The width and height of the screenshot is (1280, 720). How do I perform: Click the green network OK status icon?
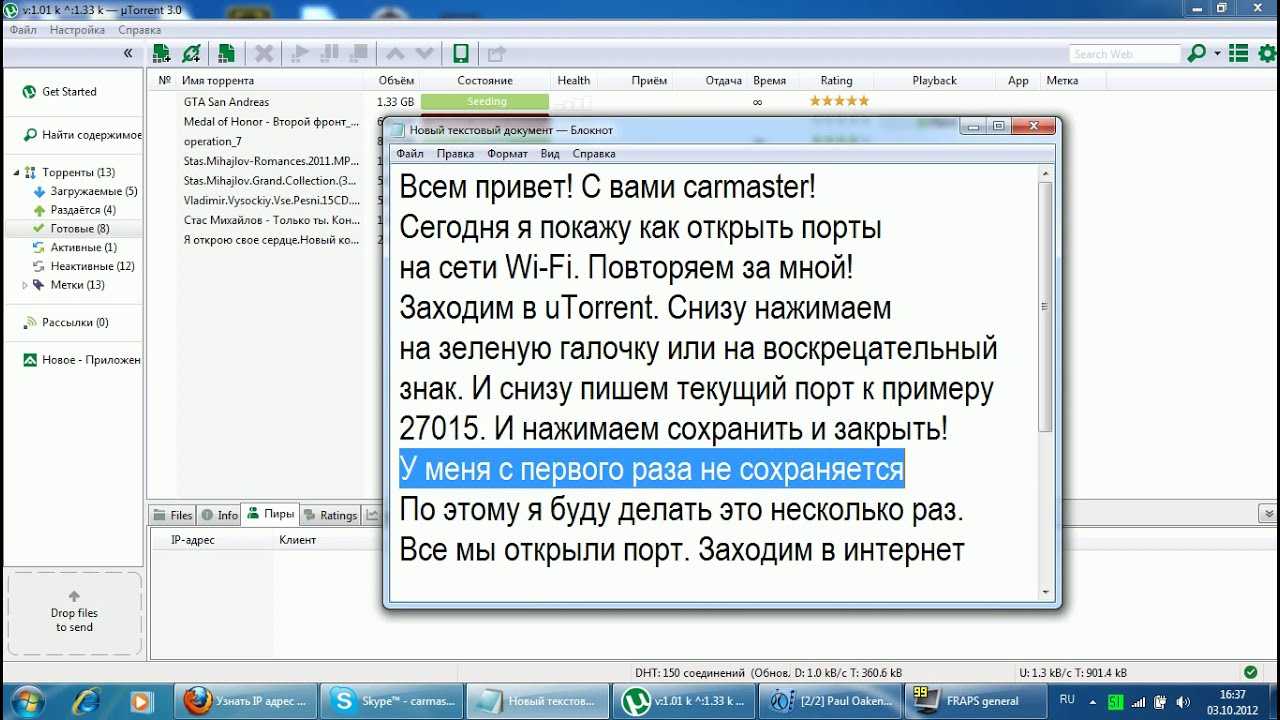pos(1250,673)
